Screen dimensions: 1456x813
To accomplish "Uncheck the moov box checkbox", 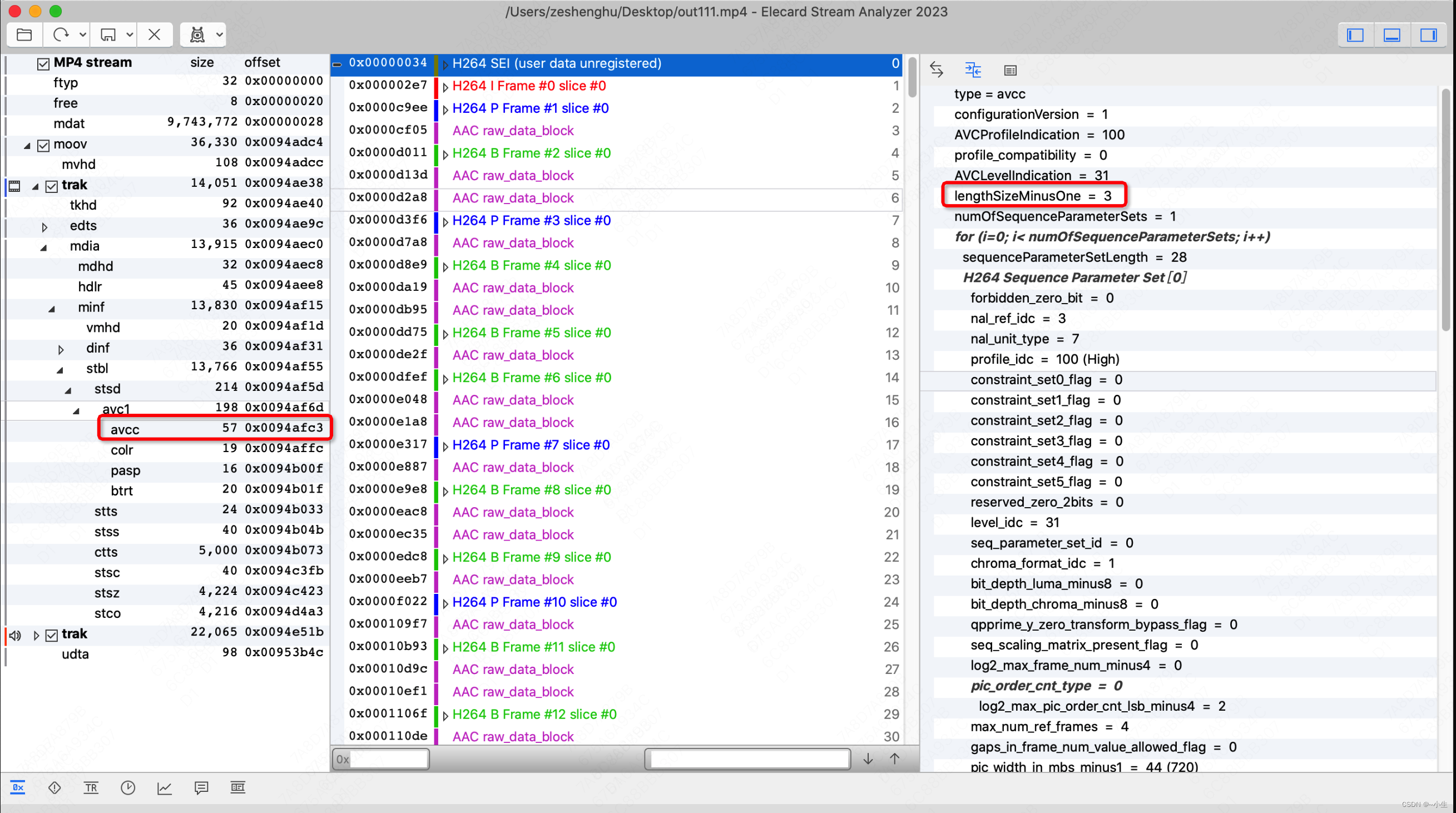I will click(43, 145).
